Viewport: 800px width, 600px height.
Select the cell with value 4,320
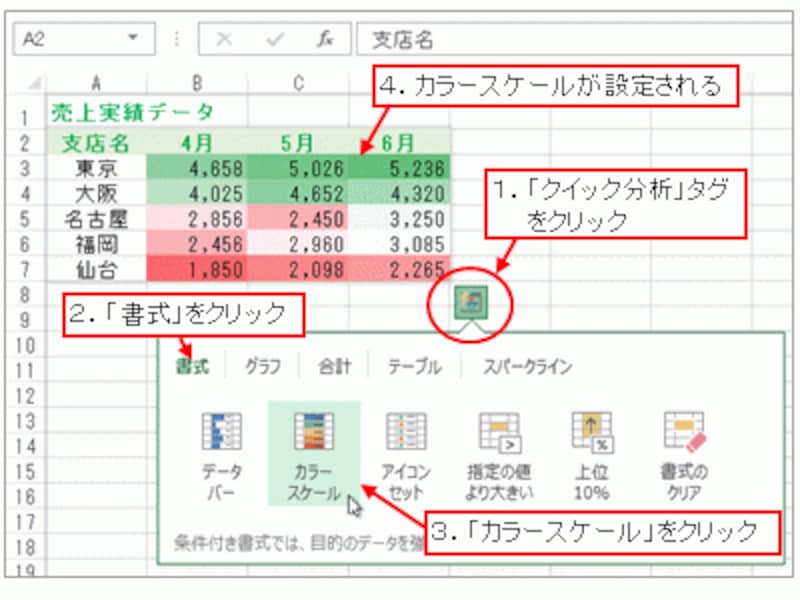tap(399, 194)
